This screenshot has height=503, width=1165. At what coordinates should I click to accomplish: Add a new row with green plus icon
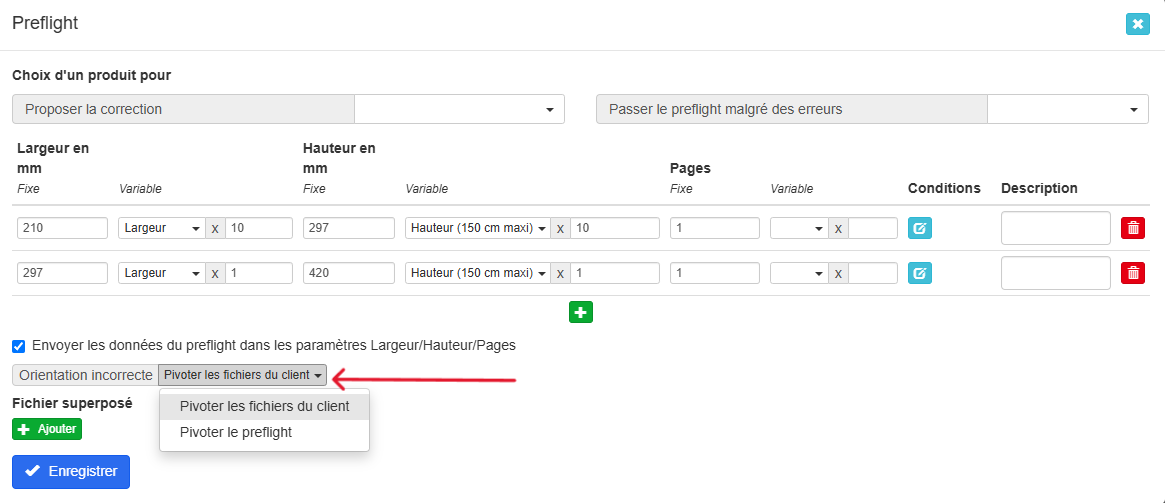pyautogui.click(x=580, y=312)
